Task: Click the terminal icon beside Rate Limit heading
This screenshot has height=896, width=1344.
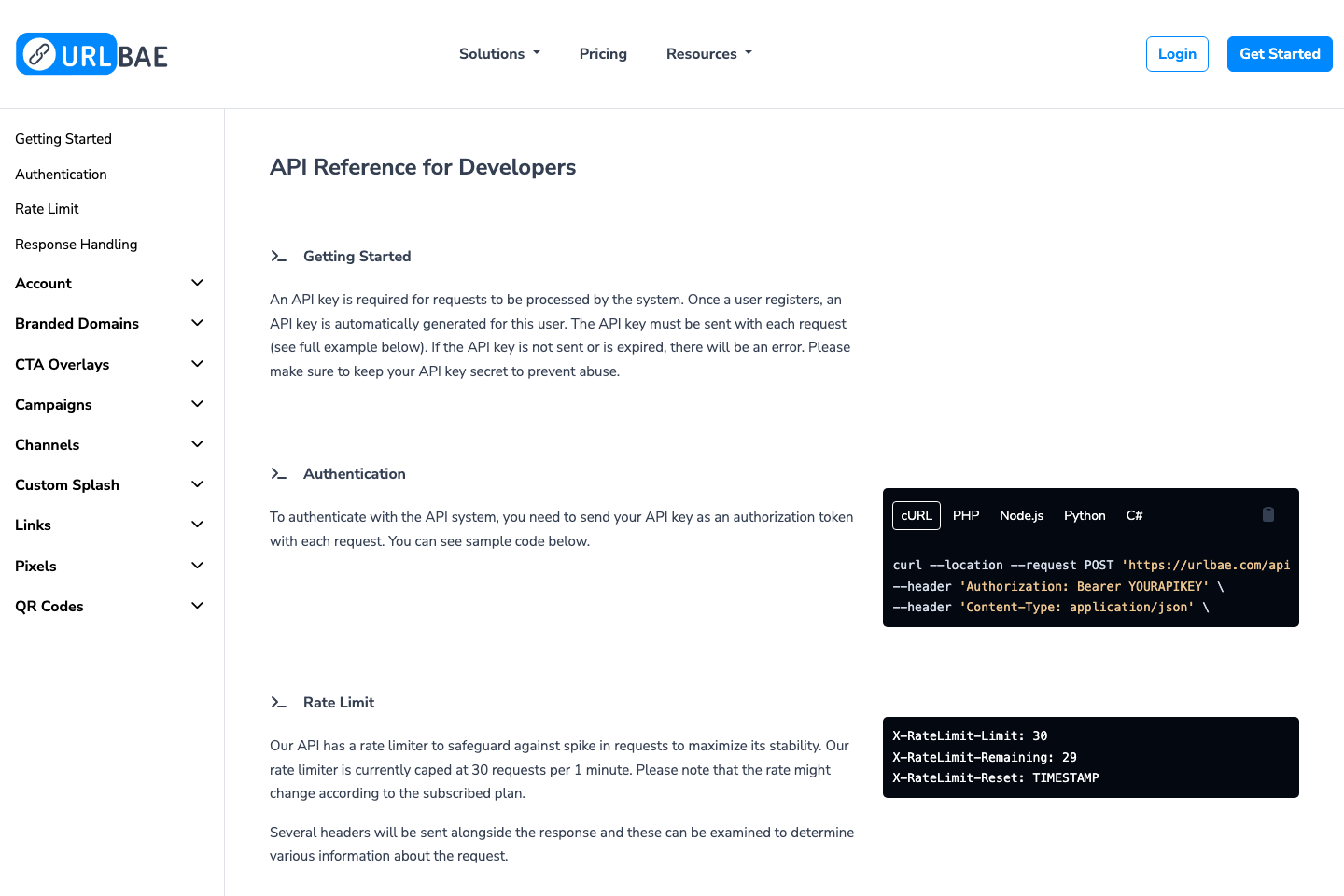Action: 279,702
